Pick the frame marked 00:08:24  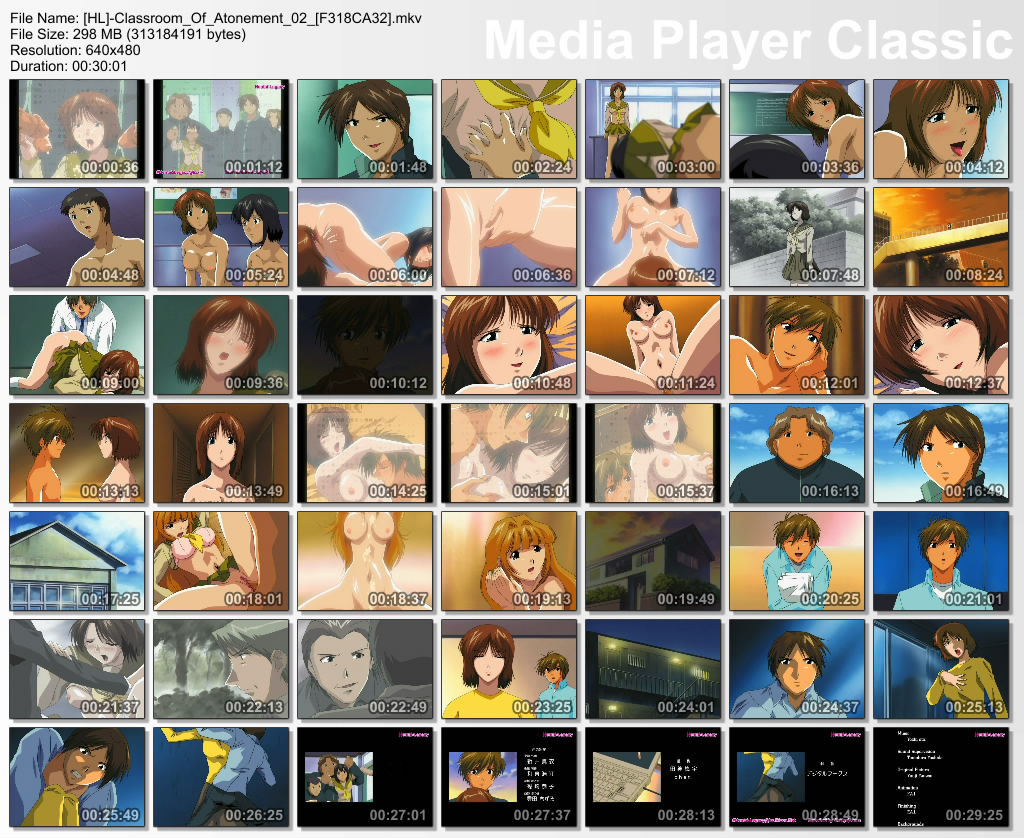[941, 237]
